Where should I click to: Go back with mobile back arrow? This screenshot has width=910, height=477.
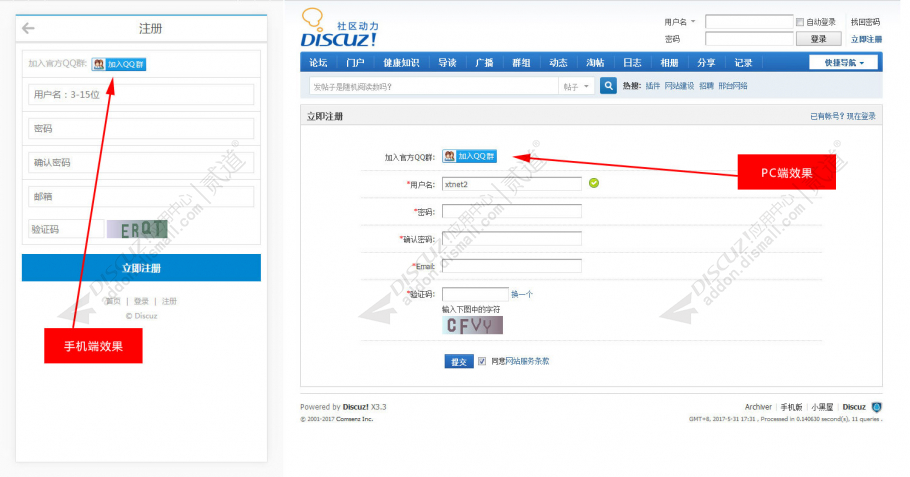[28, 28]
